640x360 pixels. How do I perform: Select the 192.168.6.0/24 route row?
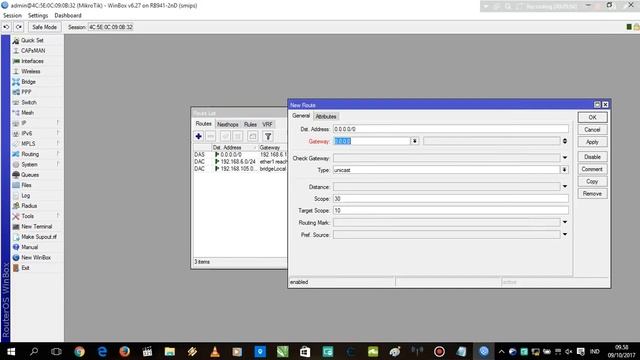[240, 162]
